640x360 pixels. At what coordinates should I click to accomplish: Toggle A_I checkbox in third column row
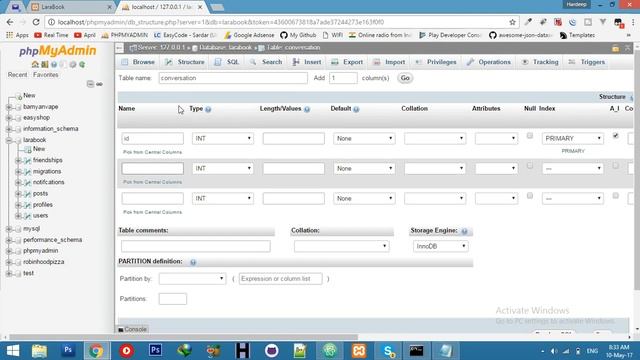[x=615, y=196]
